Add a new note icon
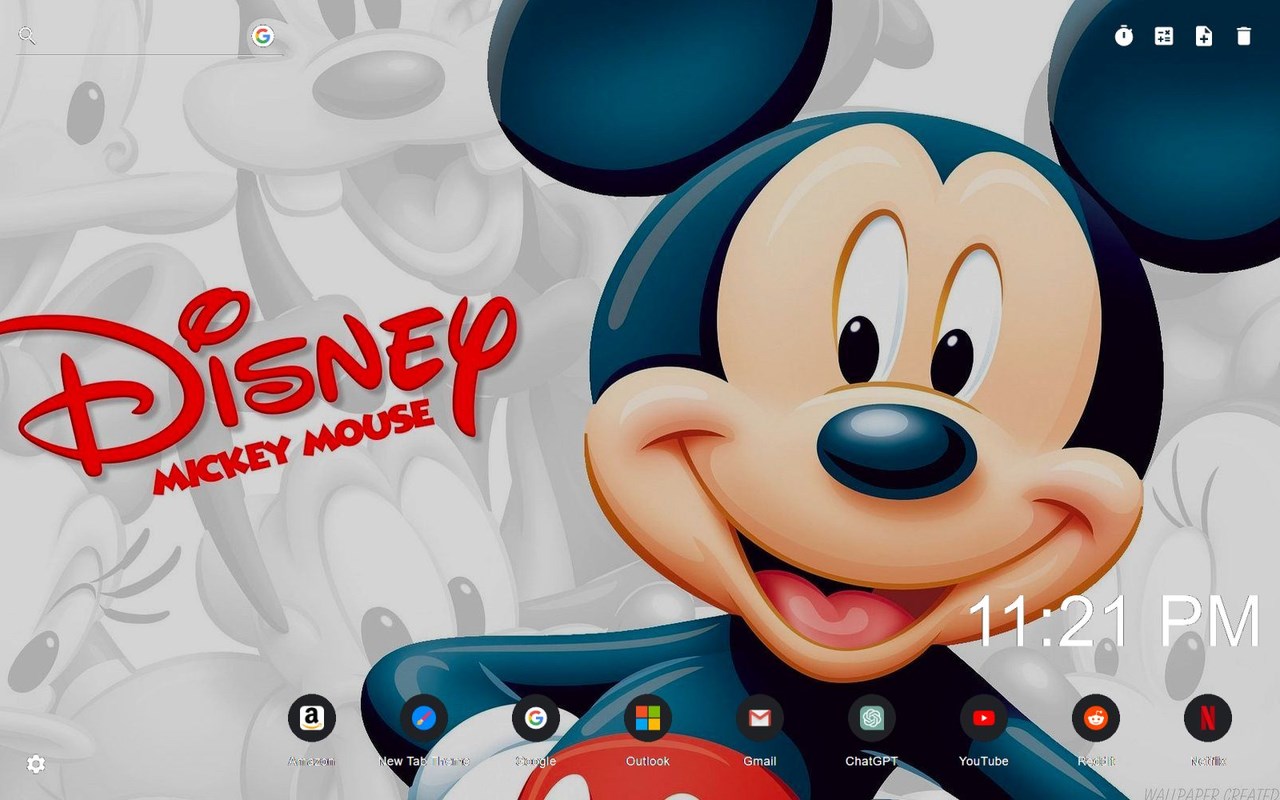This screenshot has height=800, width=1280. point(1204,36)
